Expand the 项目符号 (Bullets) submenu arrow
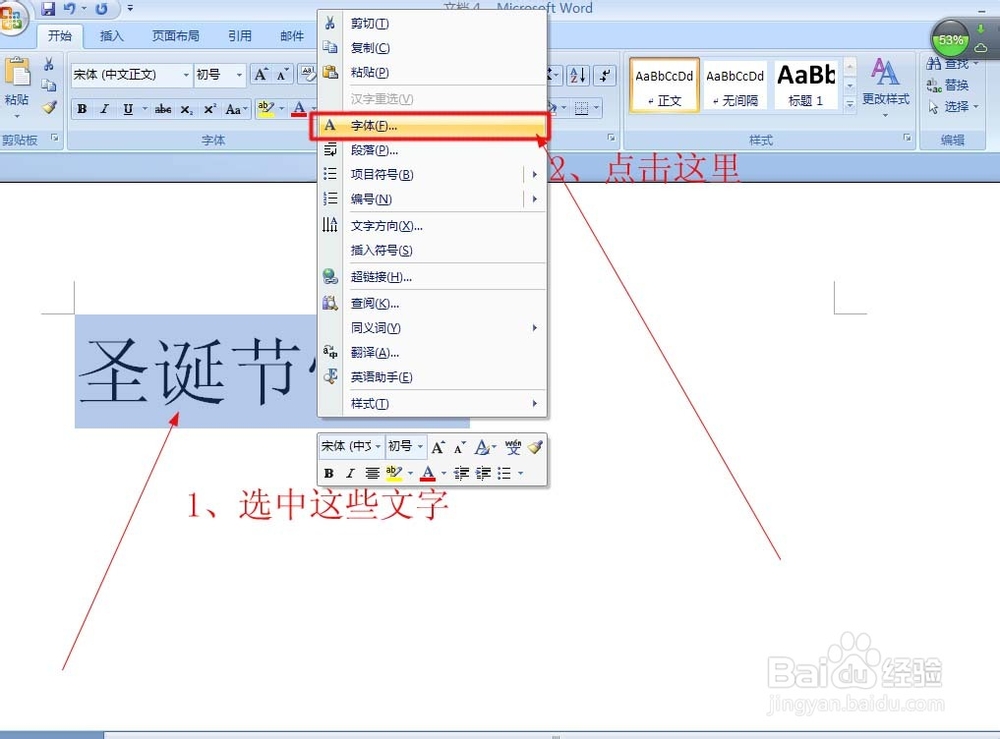The image size is (1000, 739). pos(534,174)
